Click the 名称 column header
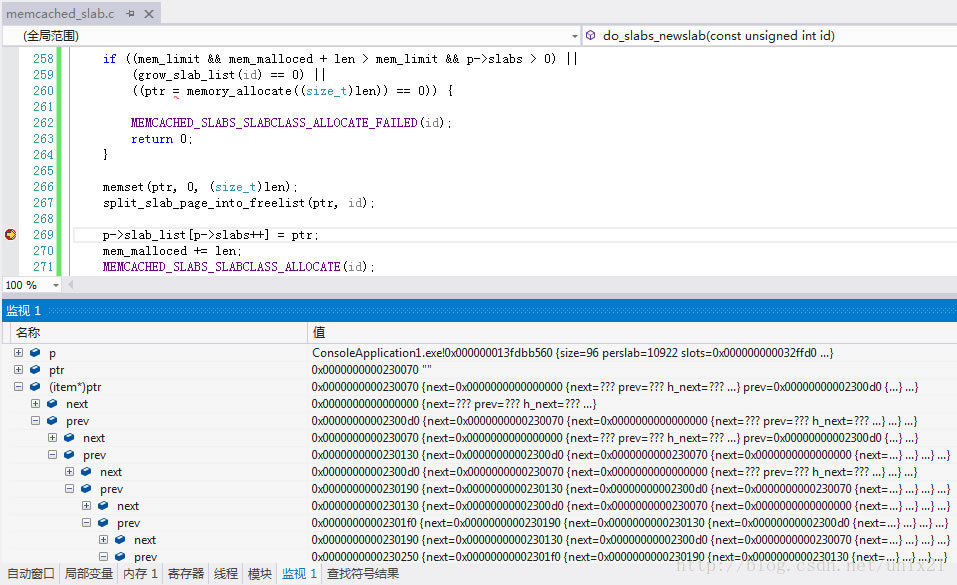This screenshot has height=585, width=957. 159,332
